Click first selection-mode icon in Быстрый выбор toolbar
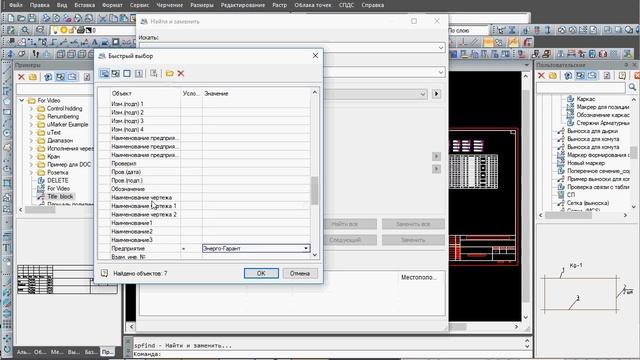640x360 pixels. tap(104, 73)
